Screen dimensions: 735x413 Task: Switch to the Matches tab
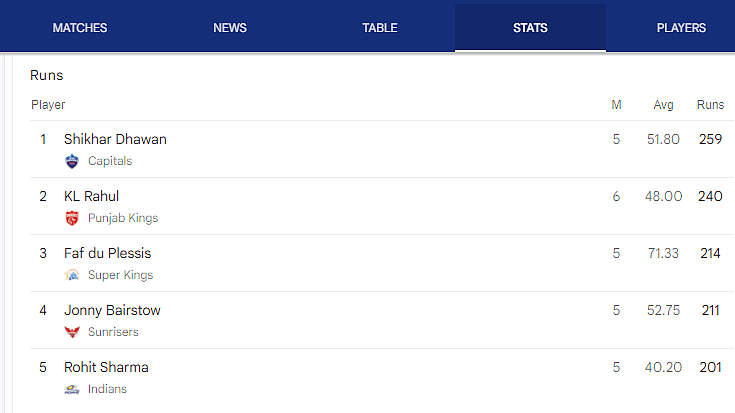80,28
